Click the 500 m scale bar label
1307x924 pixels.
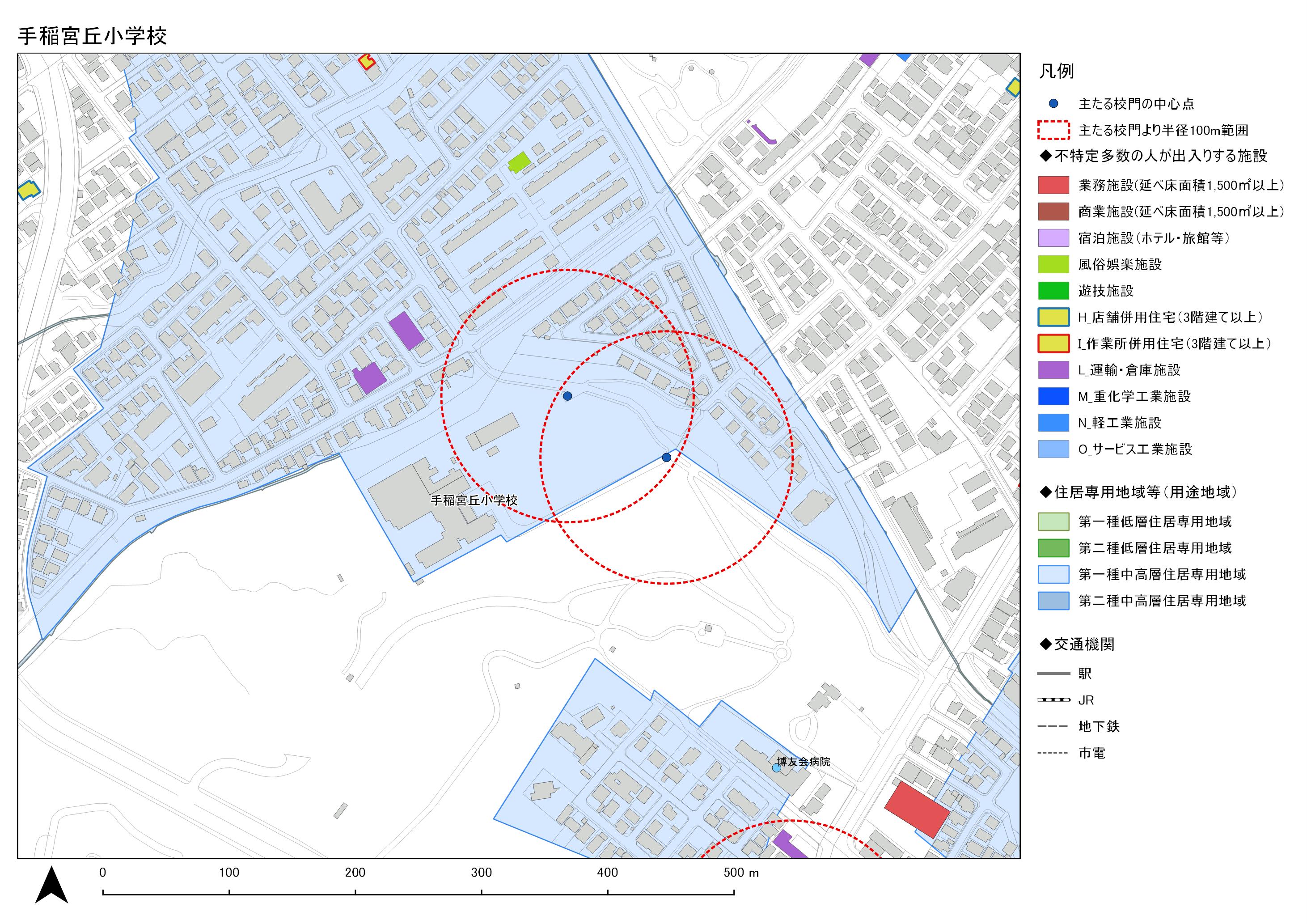point(742,873)
